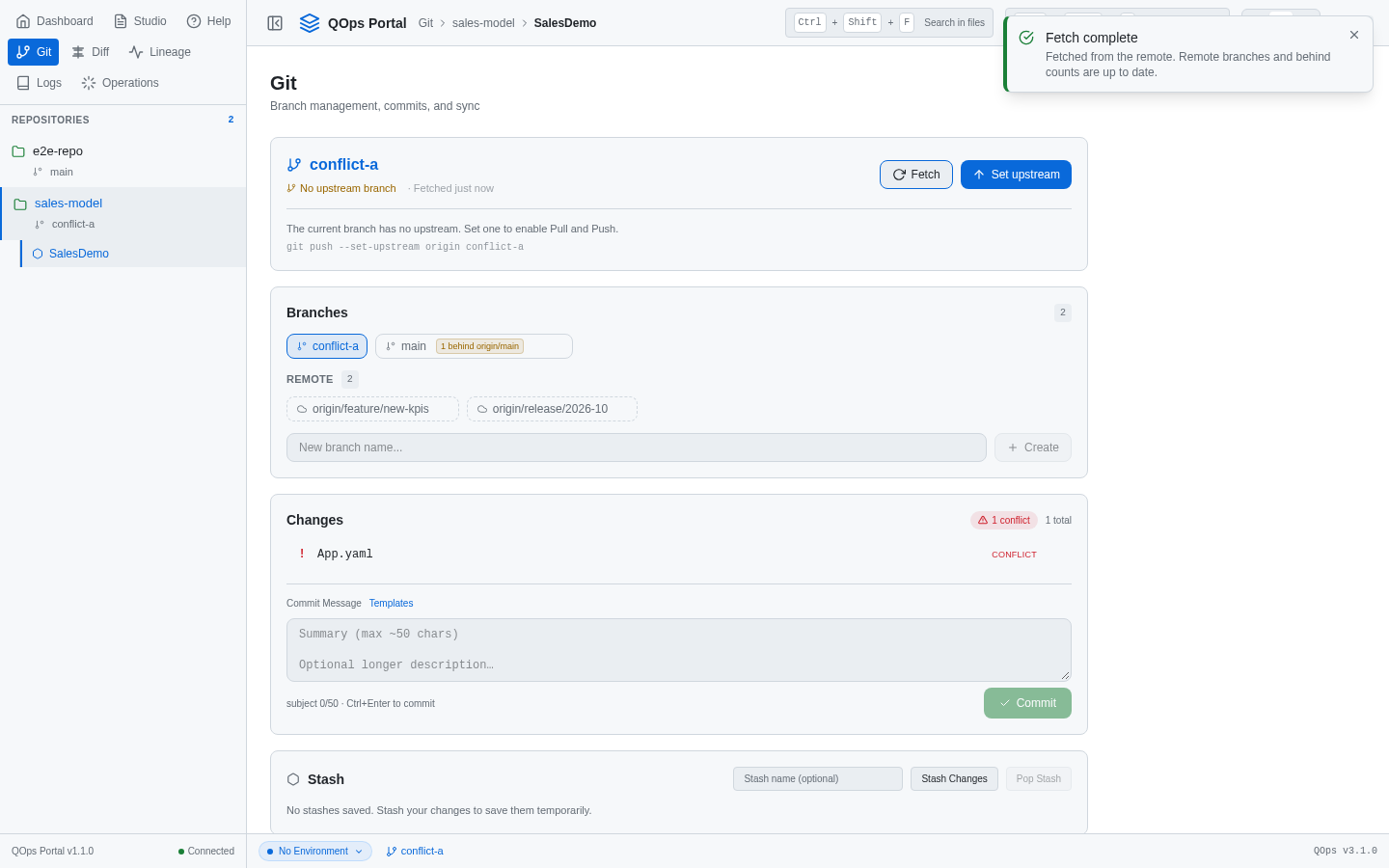
Task: Focus the Stash name input
Action: [x=818, y=779]
